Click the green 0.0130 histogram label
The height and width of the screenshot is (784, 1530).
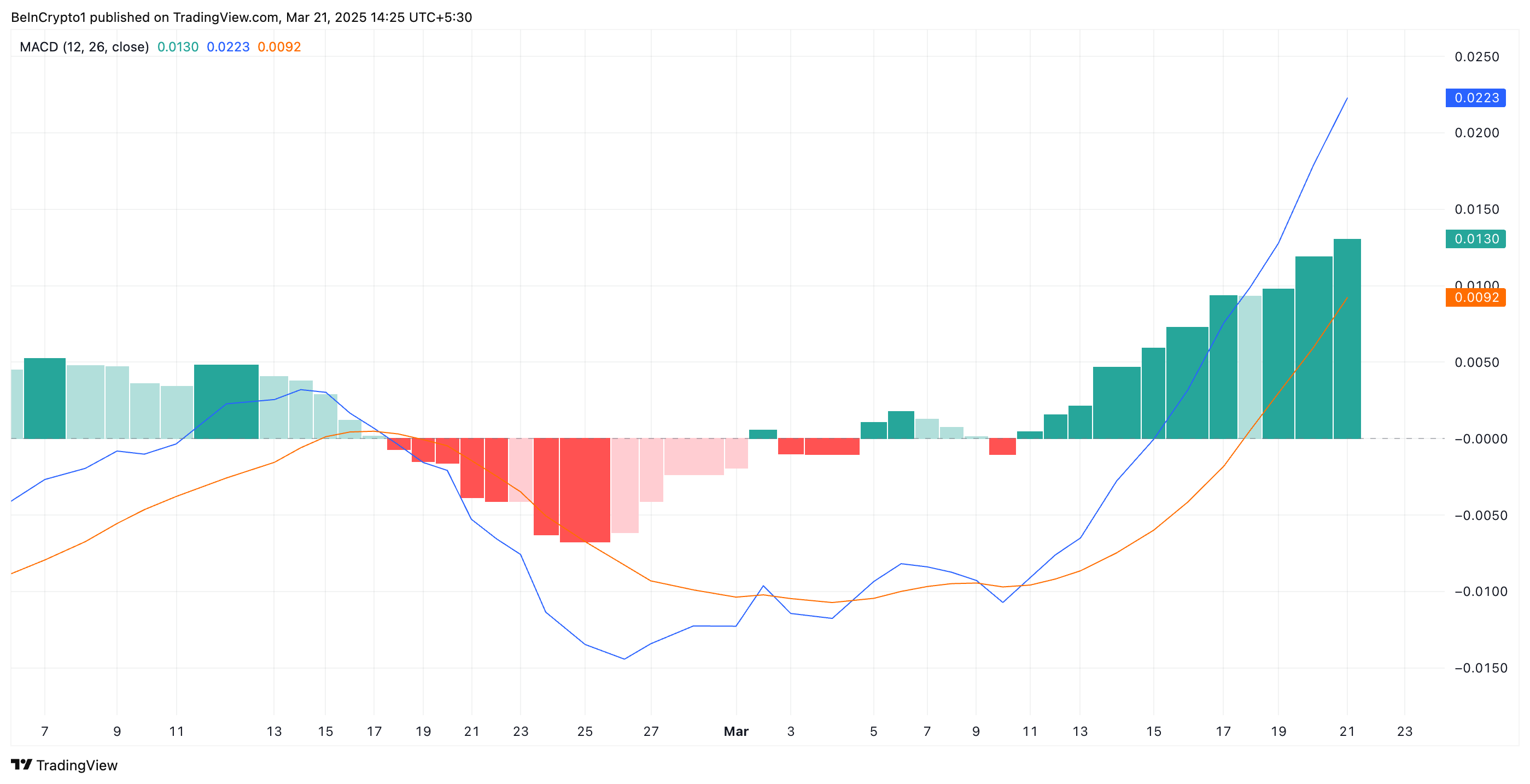(x=1475, y=239)
